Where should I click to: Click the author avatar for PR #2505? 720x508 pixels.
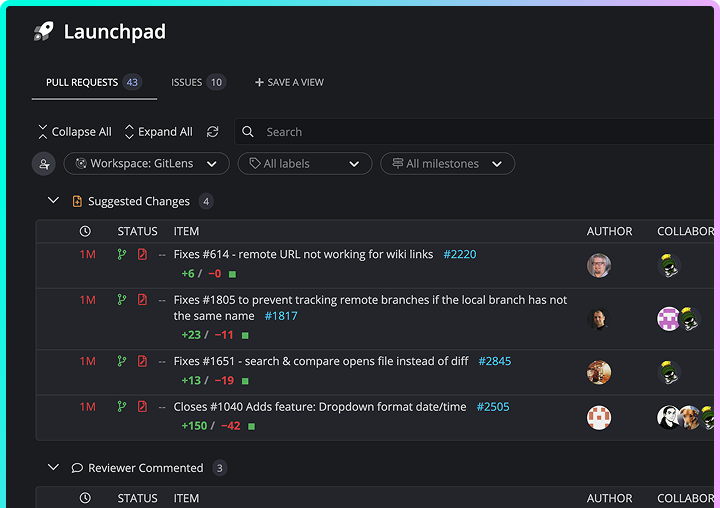click(598, 418)
